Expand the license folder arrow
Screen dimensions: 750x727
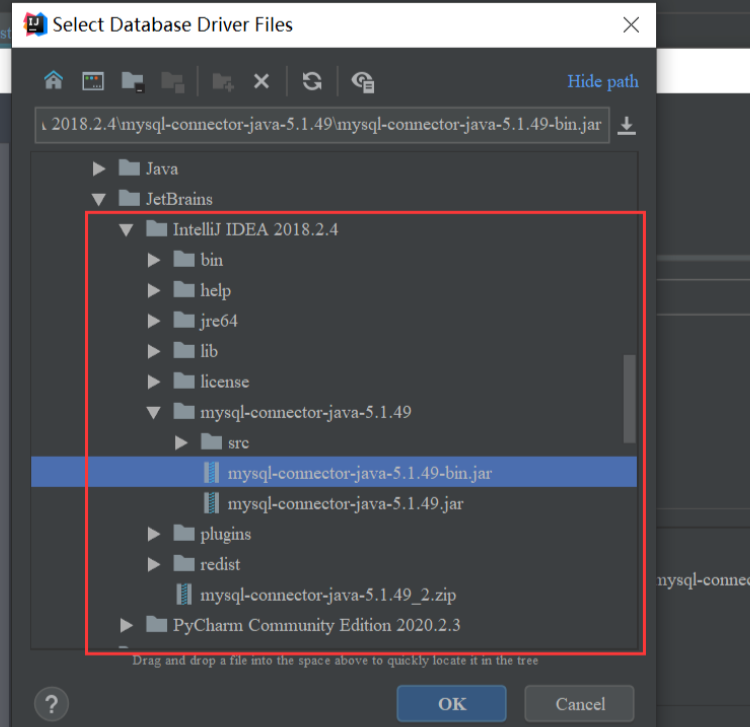pyautogui.click(x=154, y=382)
